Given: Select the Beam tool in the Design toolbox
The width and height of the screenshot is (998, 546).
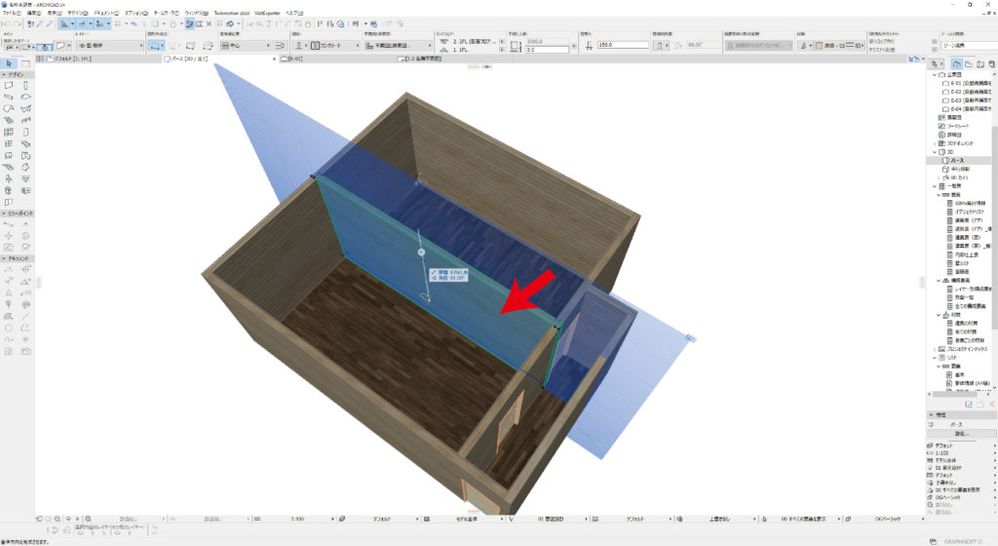Looking at the screenshot, I should point(9,97).
